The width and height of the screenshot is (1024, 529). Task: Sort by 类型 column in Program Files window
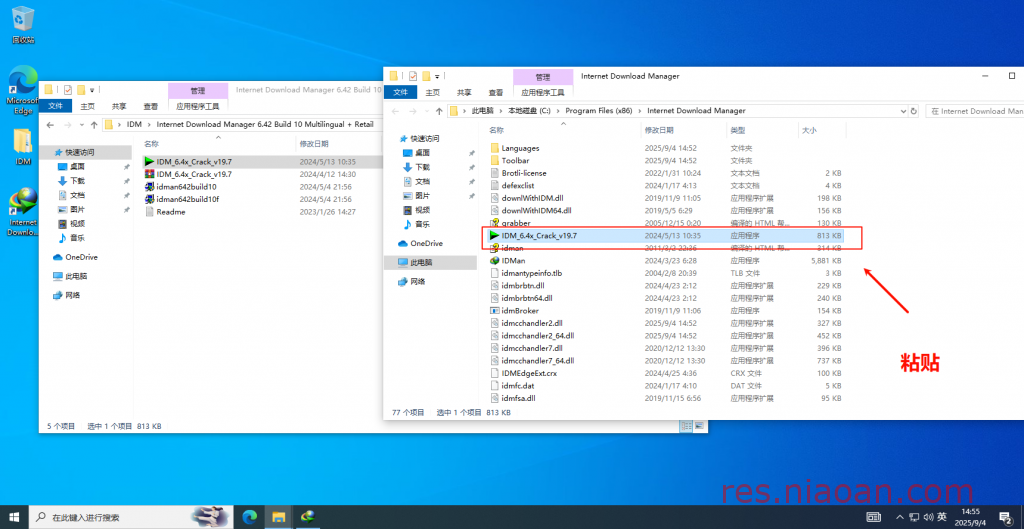[x=762, y=131]
